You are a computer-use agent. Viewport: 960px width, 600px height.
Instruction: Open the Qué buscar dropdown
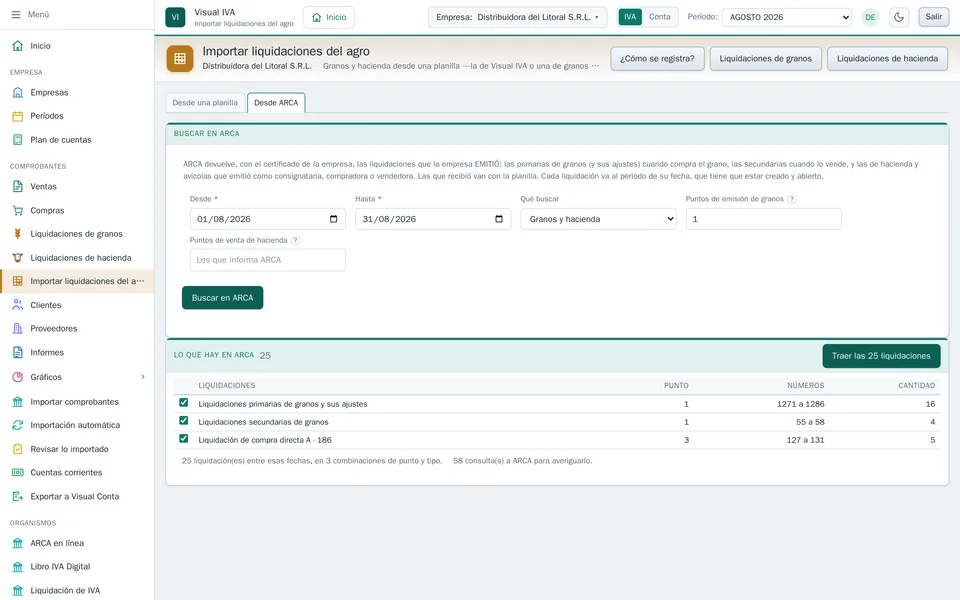(598, 219)
